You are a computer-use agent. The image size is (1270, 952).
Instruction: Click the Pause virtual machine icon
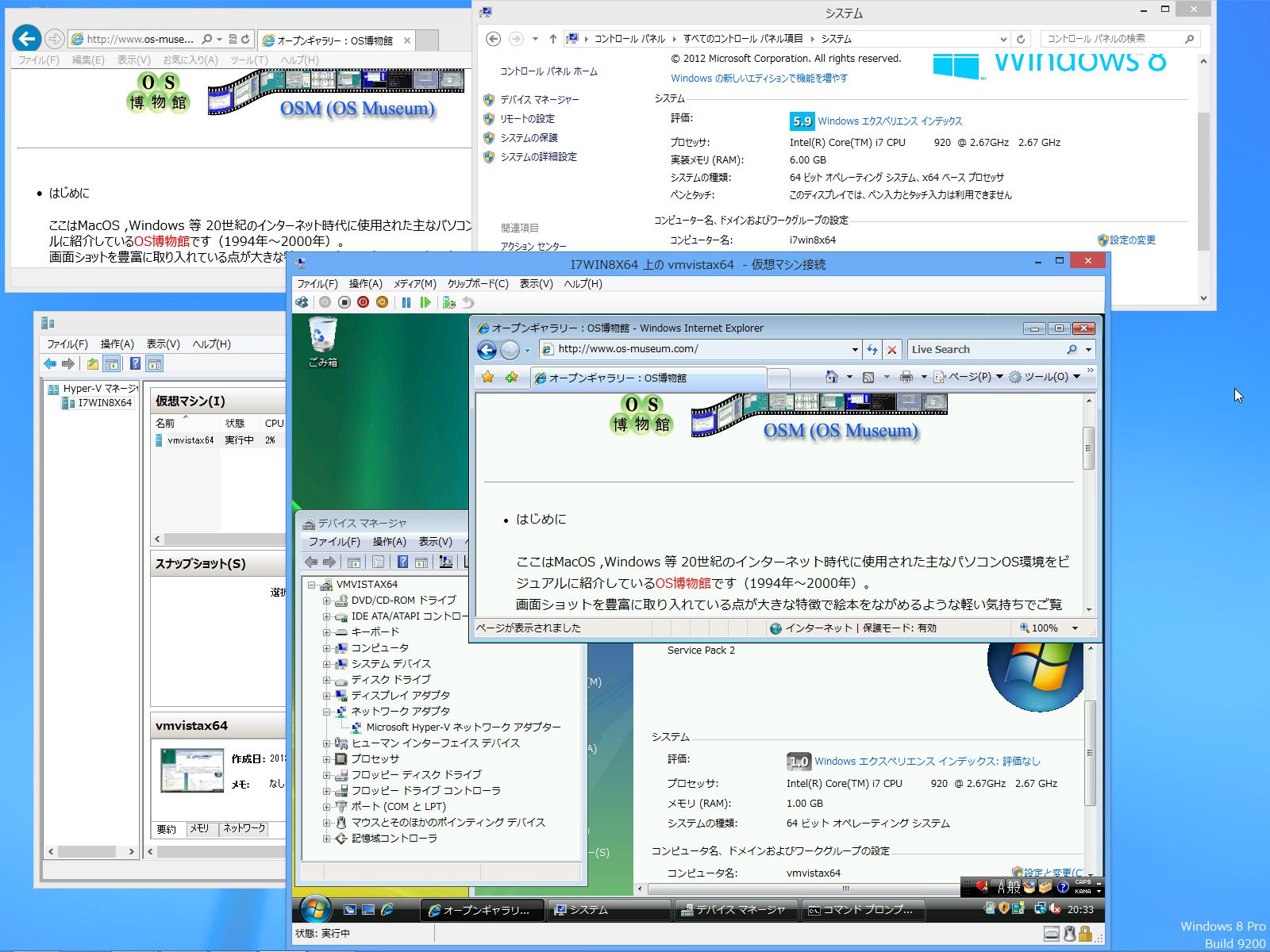(406, 302)
